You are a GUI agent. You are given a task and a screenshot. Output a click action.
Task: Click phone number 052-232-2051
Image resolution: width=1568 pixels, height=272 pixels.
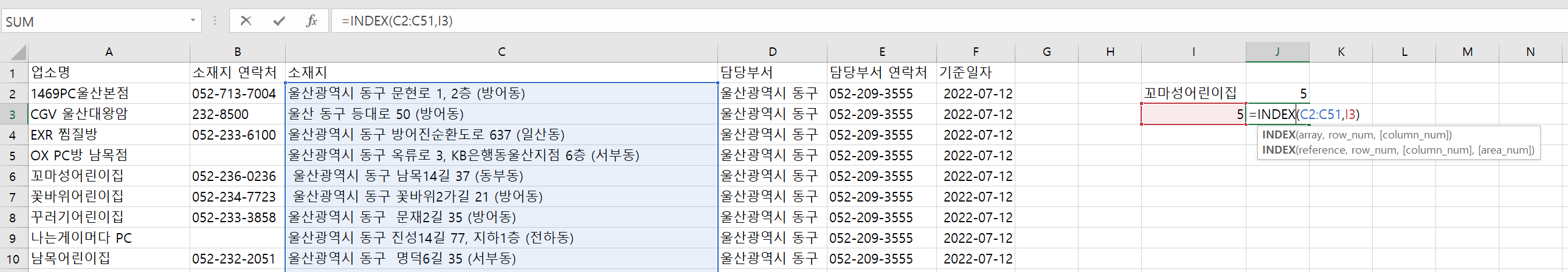coord(237,259)
